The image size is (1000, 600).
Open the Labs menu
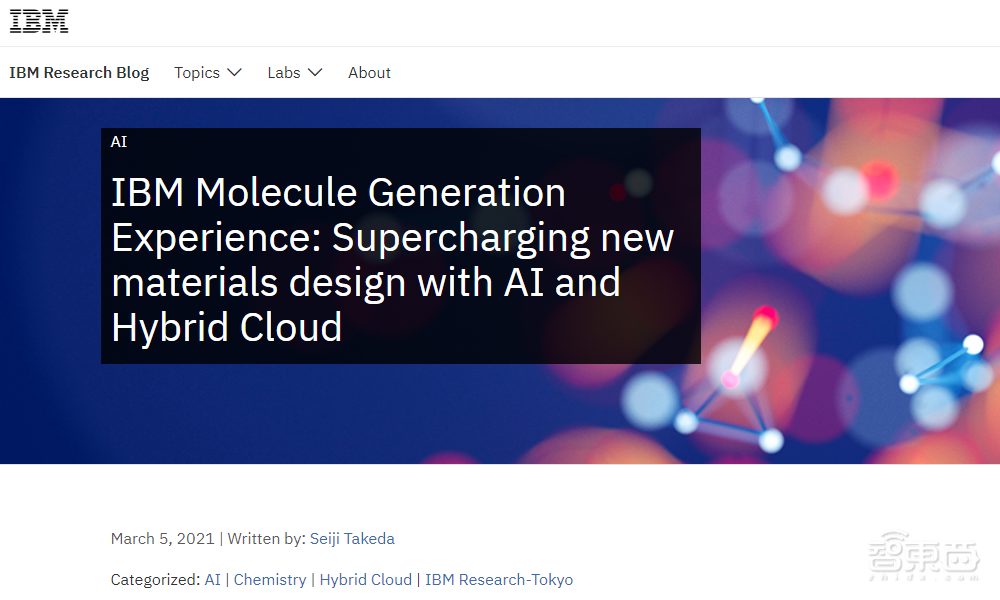[284, 73]
